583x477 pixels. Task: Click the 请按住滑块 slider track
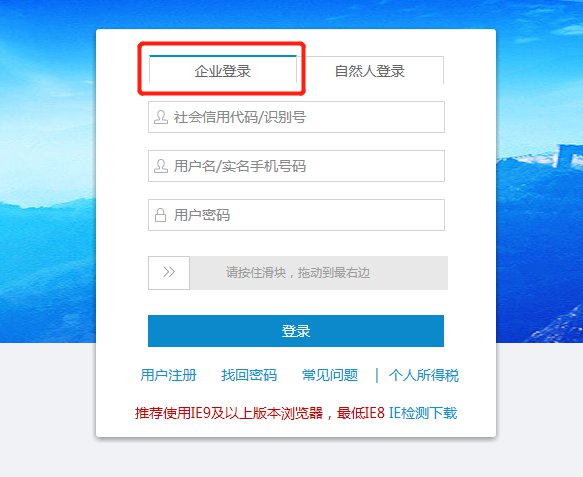coord(319,273)
